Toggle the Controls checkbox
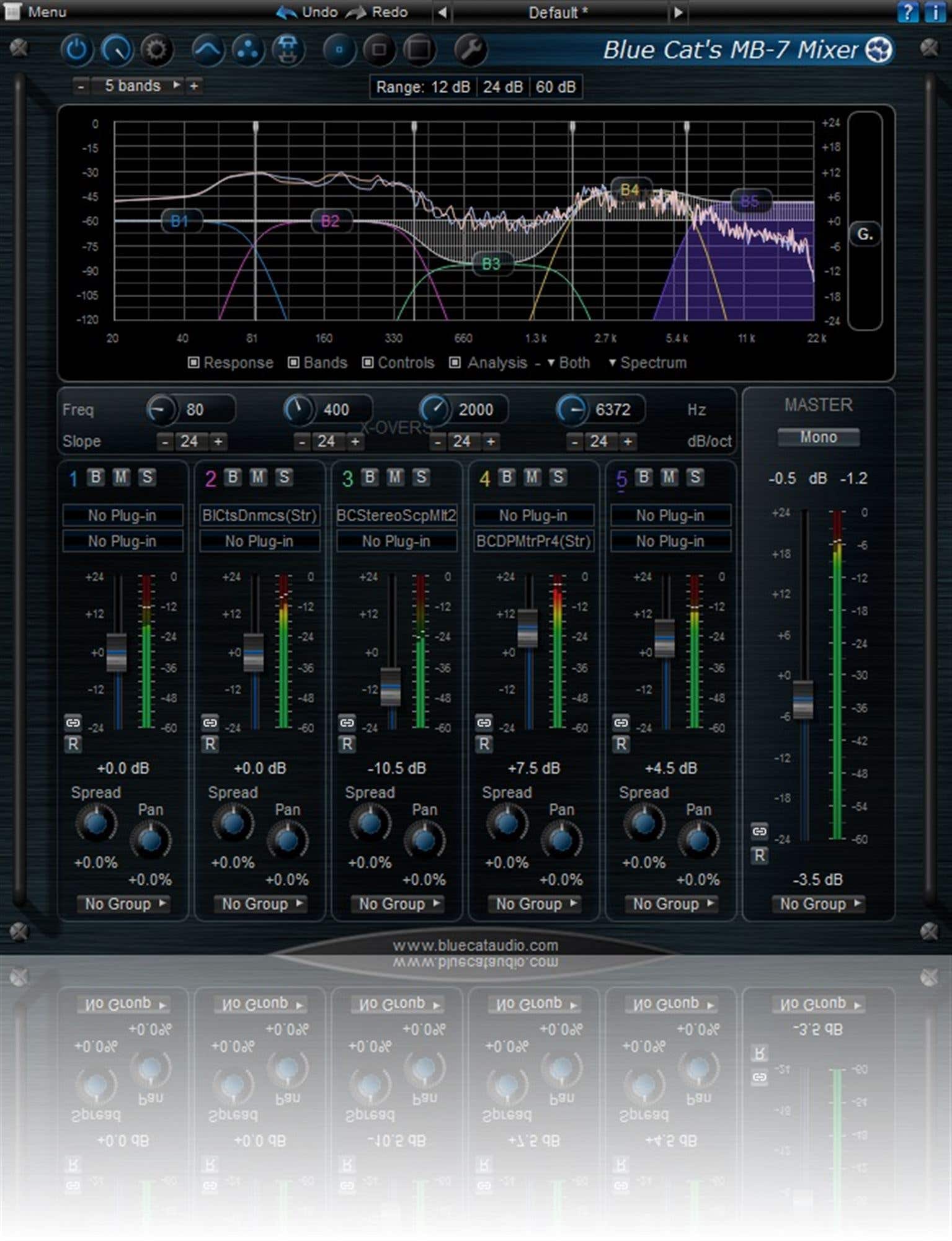Viewport: 952px width, 1241px height. pos(368,362)
